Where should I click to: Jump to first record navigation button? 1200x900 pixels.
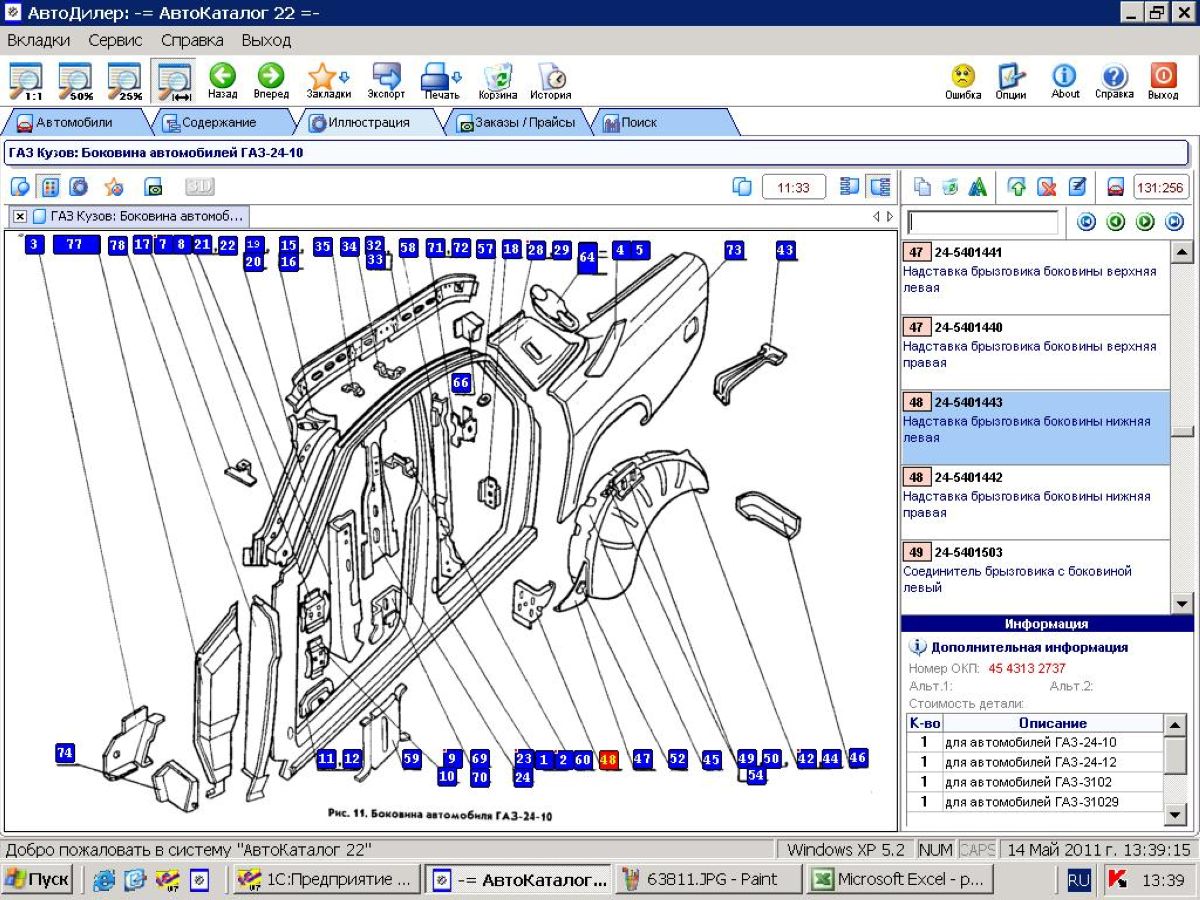pos(1086,222)
